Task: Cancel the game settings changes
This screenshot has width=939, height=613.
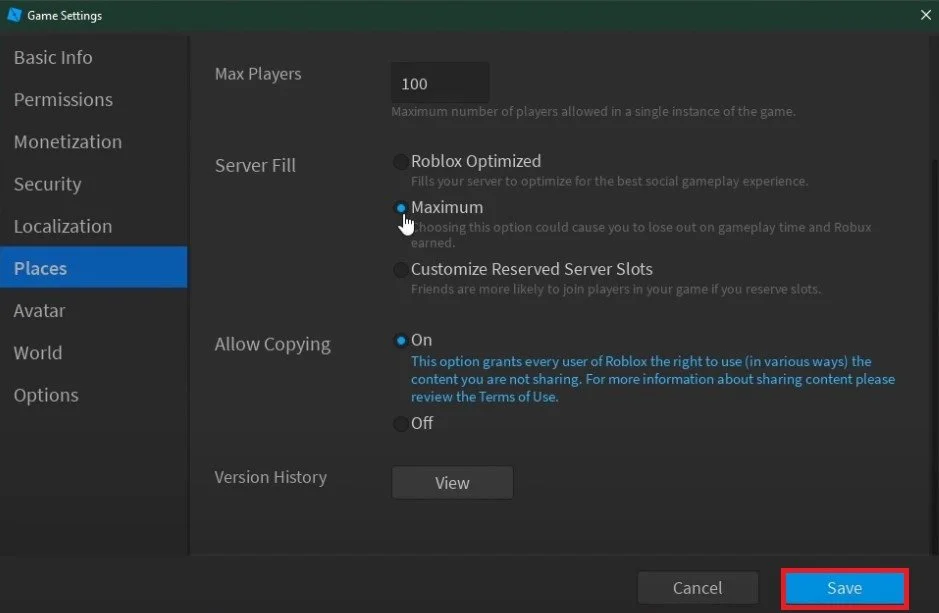Action: coord(698,588)
